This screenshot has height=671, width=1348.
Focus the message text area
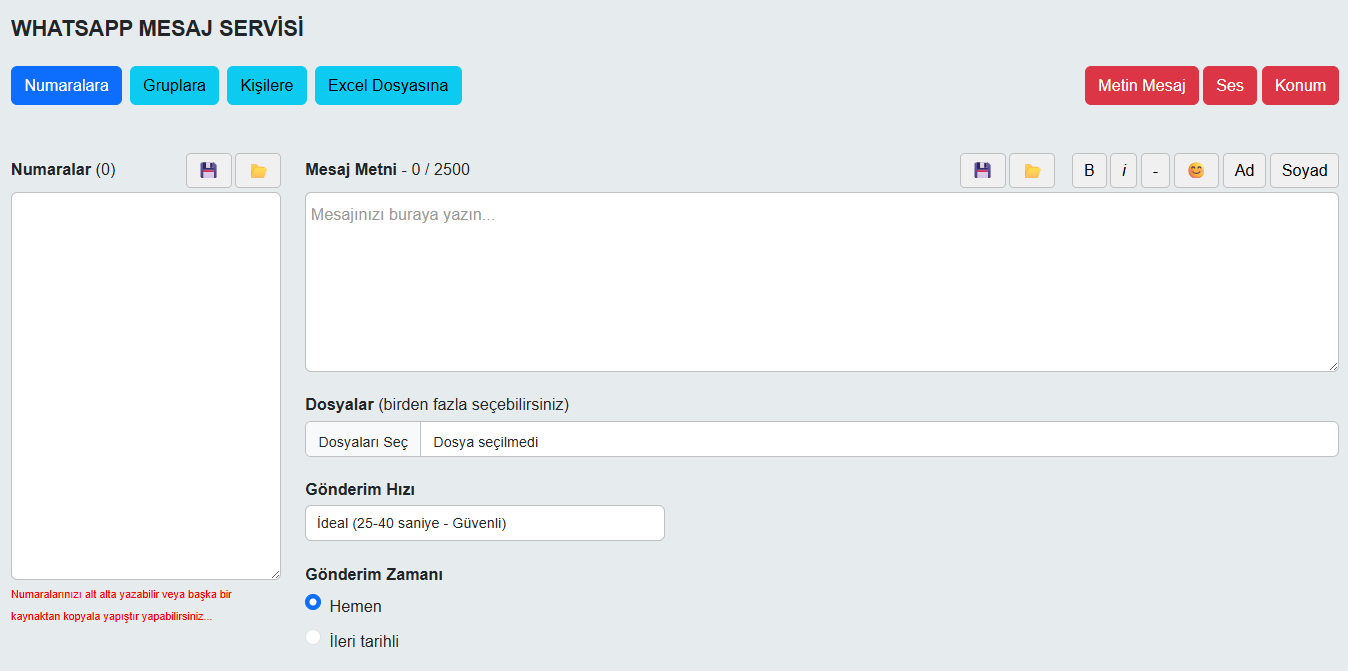tap(821, 282)
